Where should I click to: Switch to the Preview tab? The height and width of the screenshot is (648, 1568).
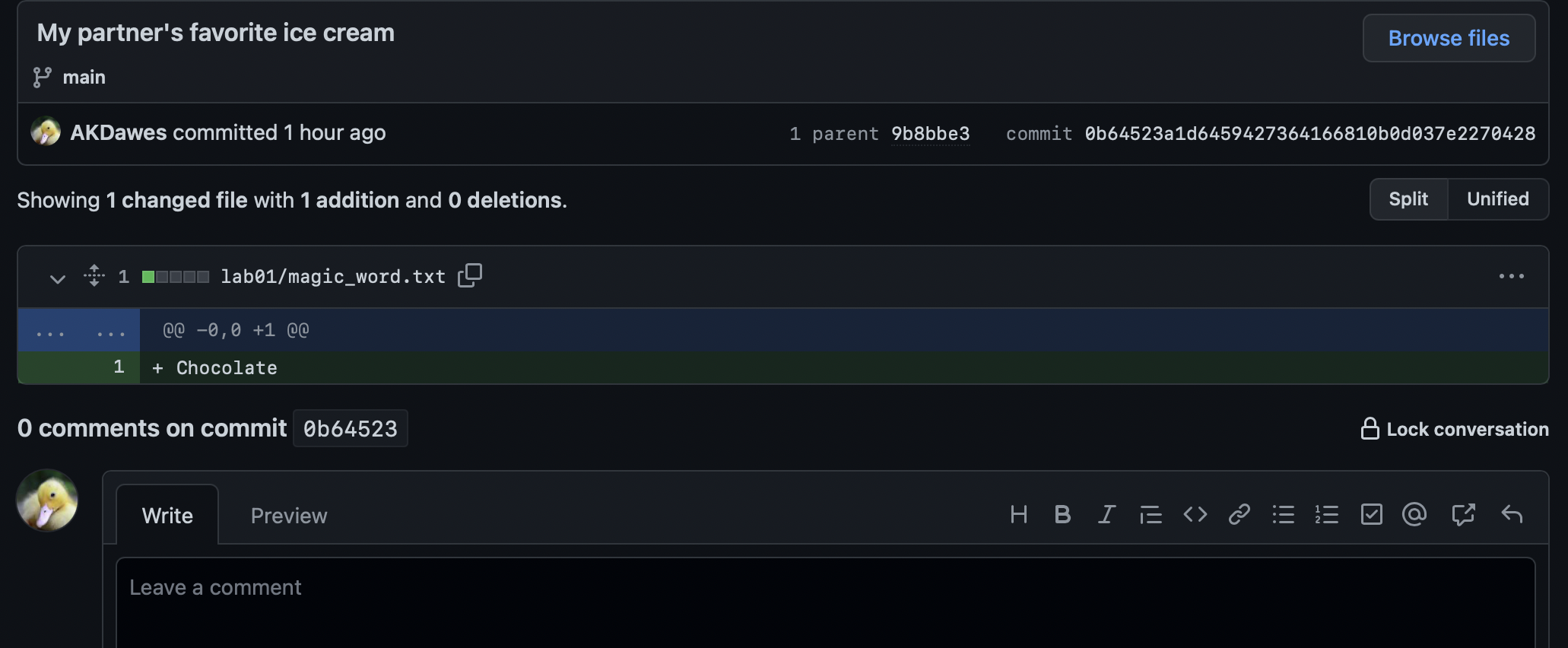(x=289, y=516)
